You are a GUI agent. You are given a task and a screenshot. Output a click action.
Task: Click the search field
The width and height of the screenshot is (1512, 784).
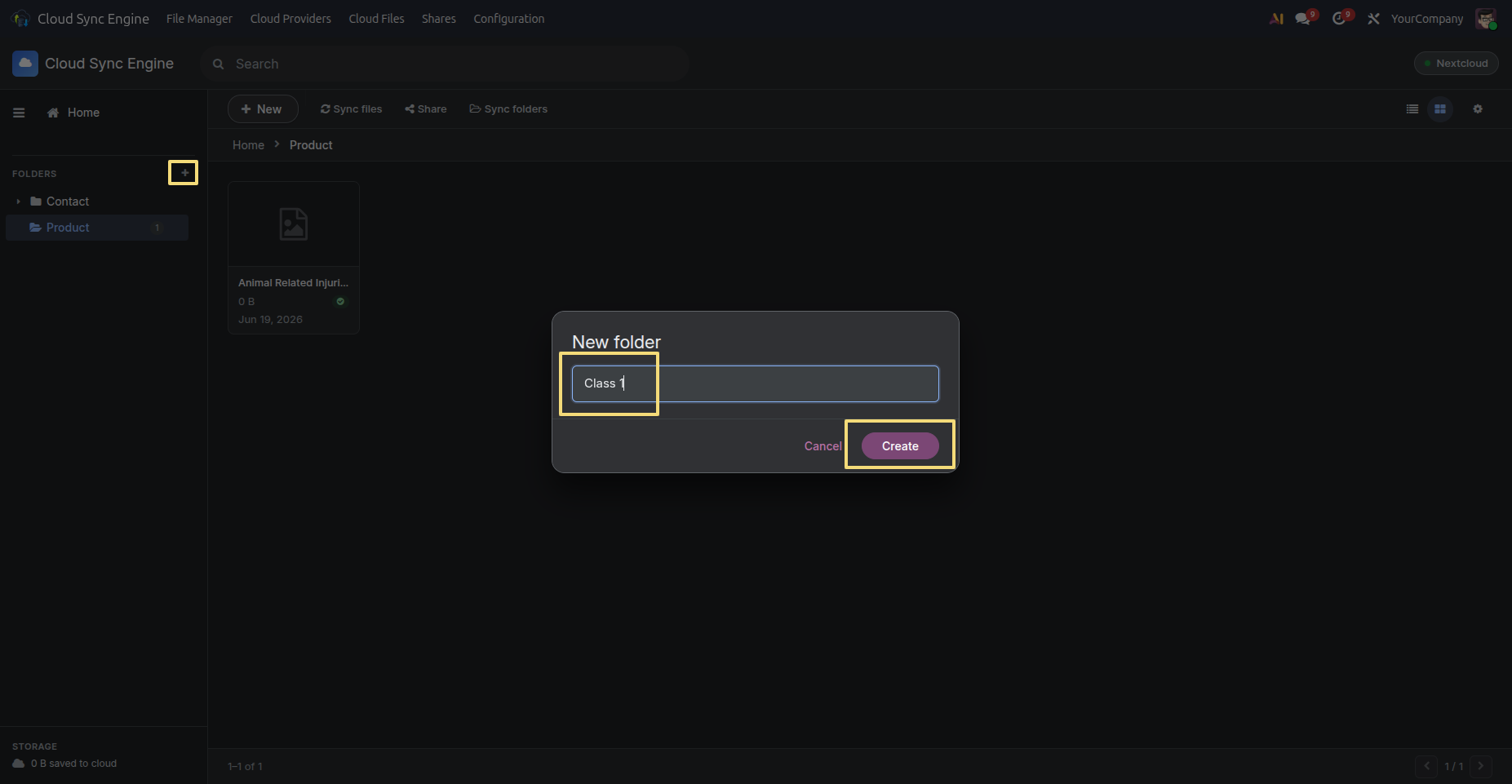(445, 64)
